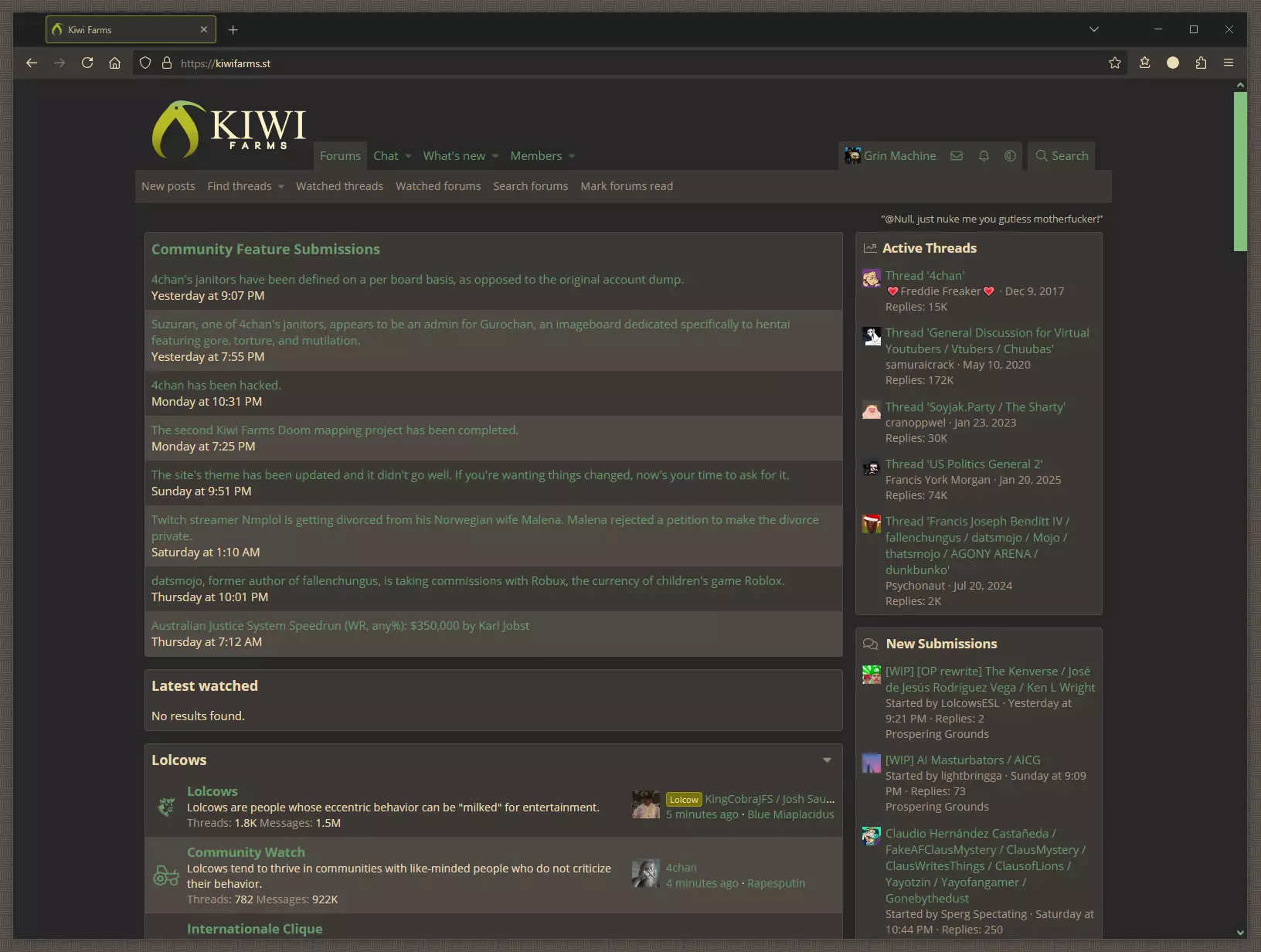
Task: Click the site security padlock icon
Action: pyautogui.click(x=166, y=63)
